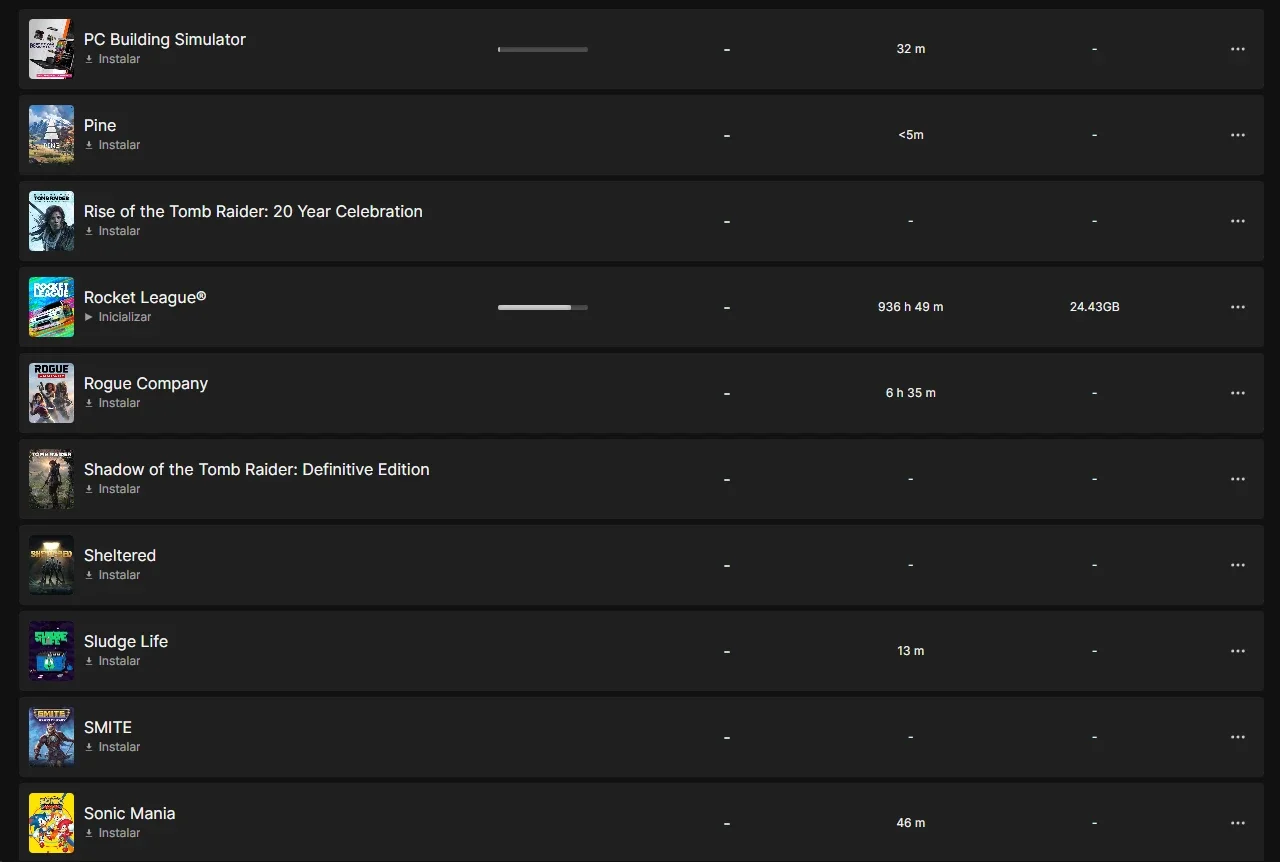Viewport: 1280px width, 862px height.
Task: Click the Rocket League achievements progress bar
Action: (x=543, y=307)
